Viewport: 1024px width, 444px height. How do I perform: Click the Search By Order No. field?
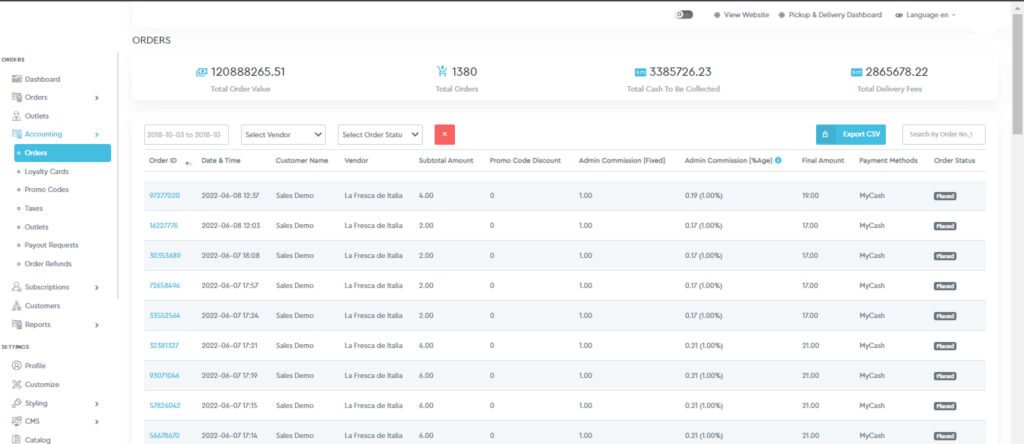tap(943, 134)
